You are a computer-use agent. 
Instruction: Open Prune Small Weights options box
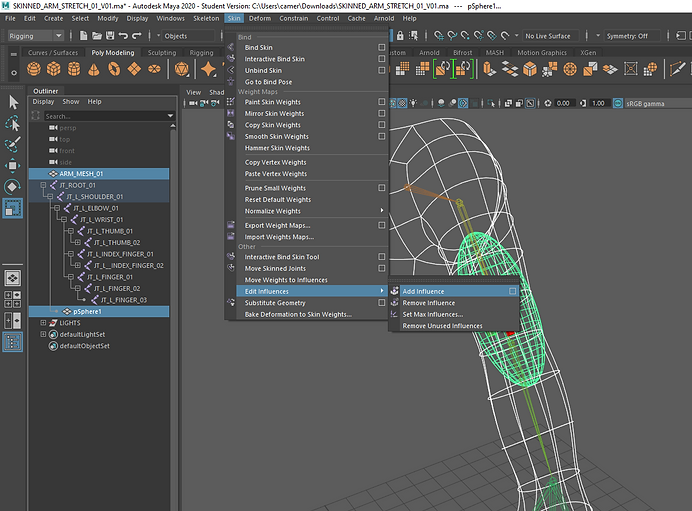tap(381, 188)
